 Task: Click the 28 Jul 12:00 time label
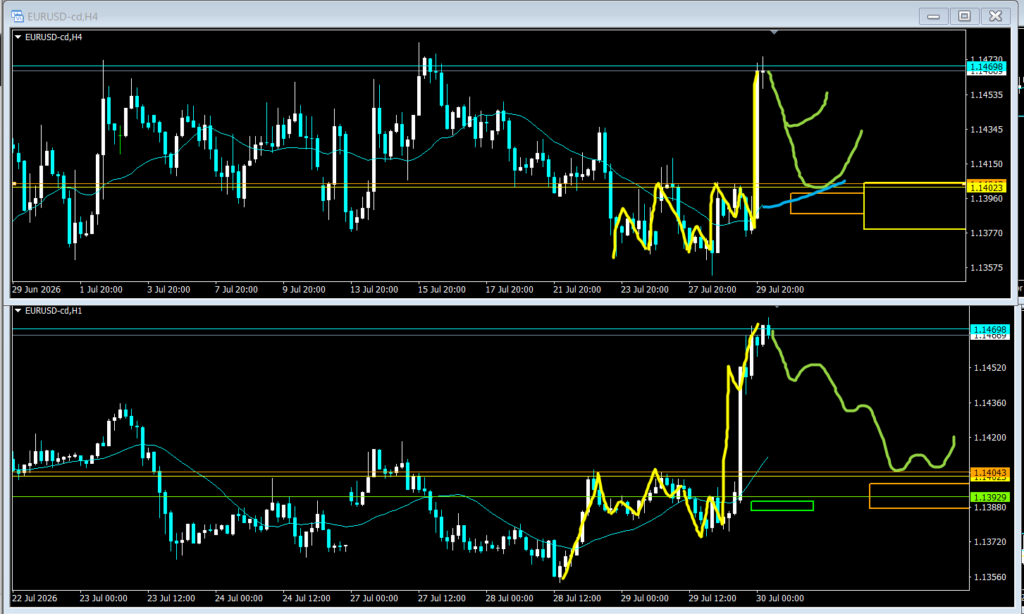click(577, 598)
